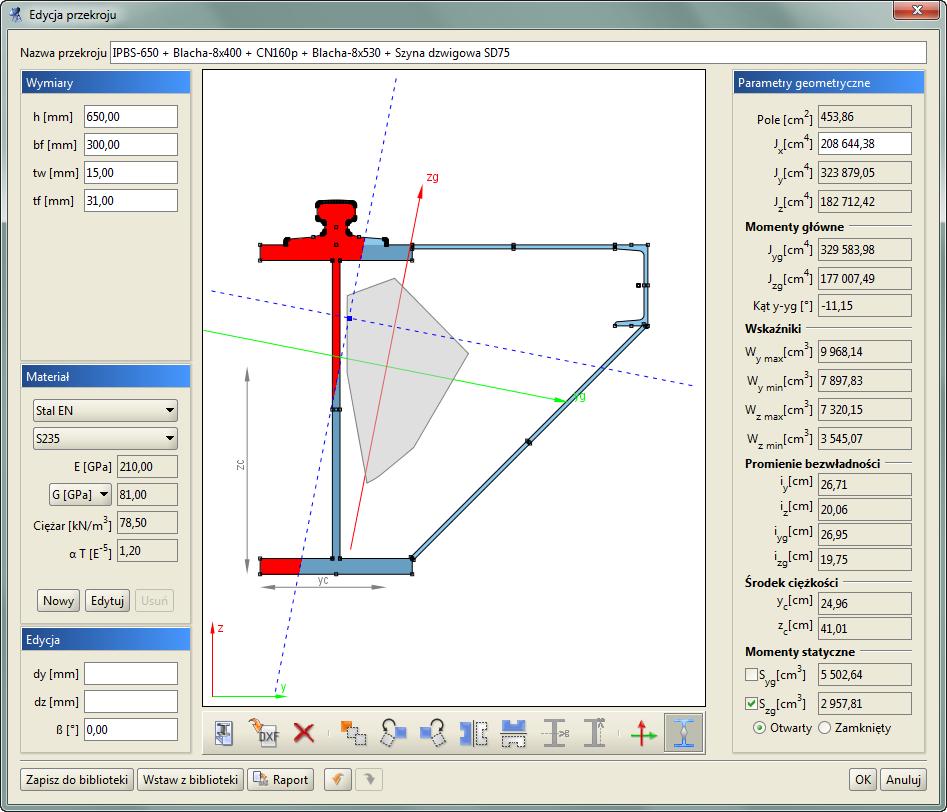Click the dz [mm] input field
This screenshot has height=812, width=947.
pos(131,701)
